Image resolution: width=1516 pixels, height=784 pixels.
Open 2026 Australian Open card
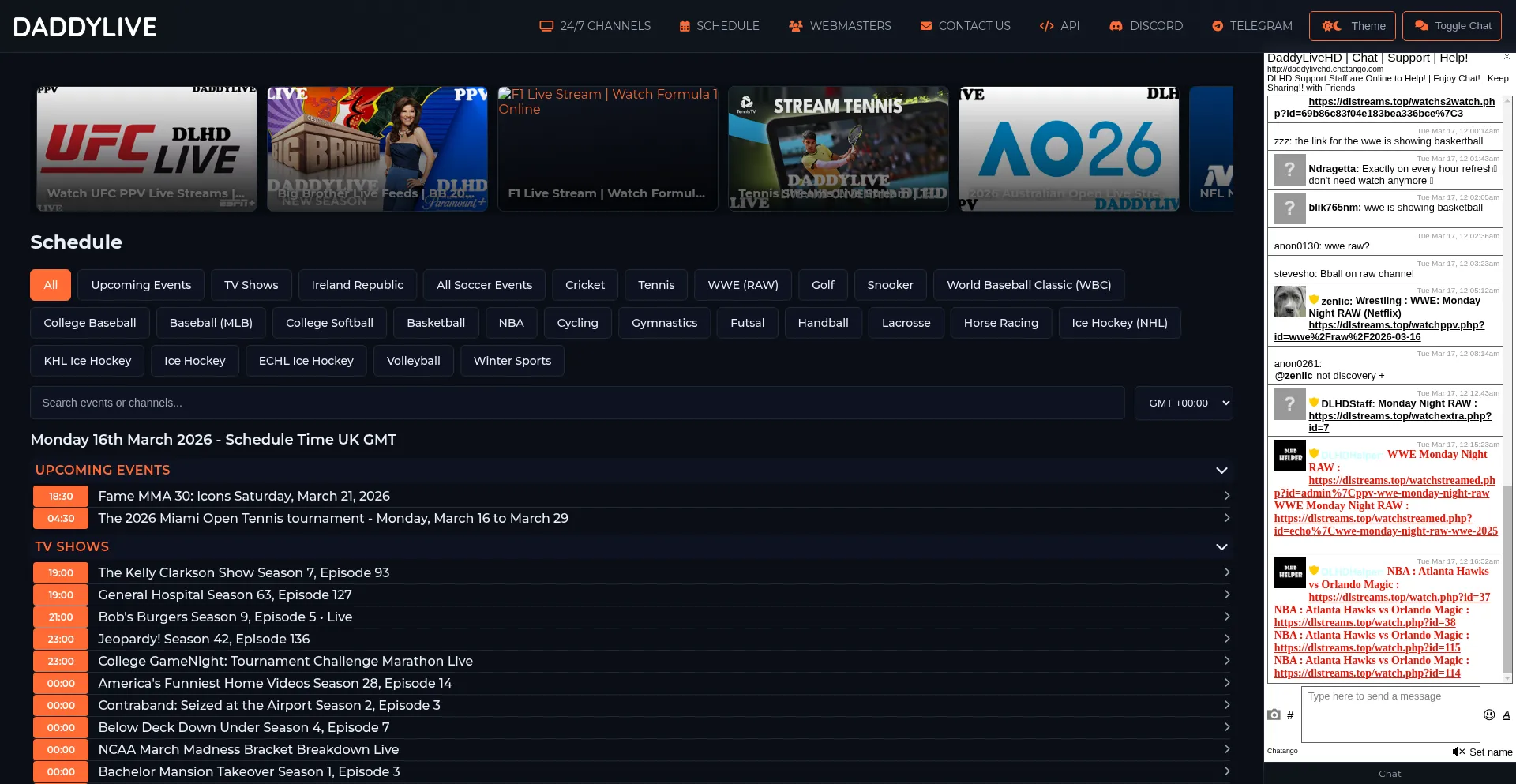pyautogui.click(x=1069, y=148)
